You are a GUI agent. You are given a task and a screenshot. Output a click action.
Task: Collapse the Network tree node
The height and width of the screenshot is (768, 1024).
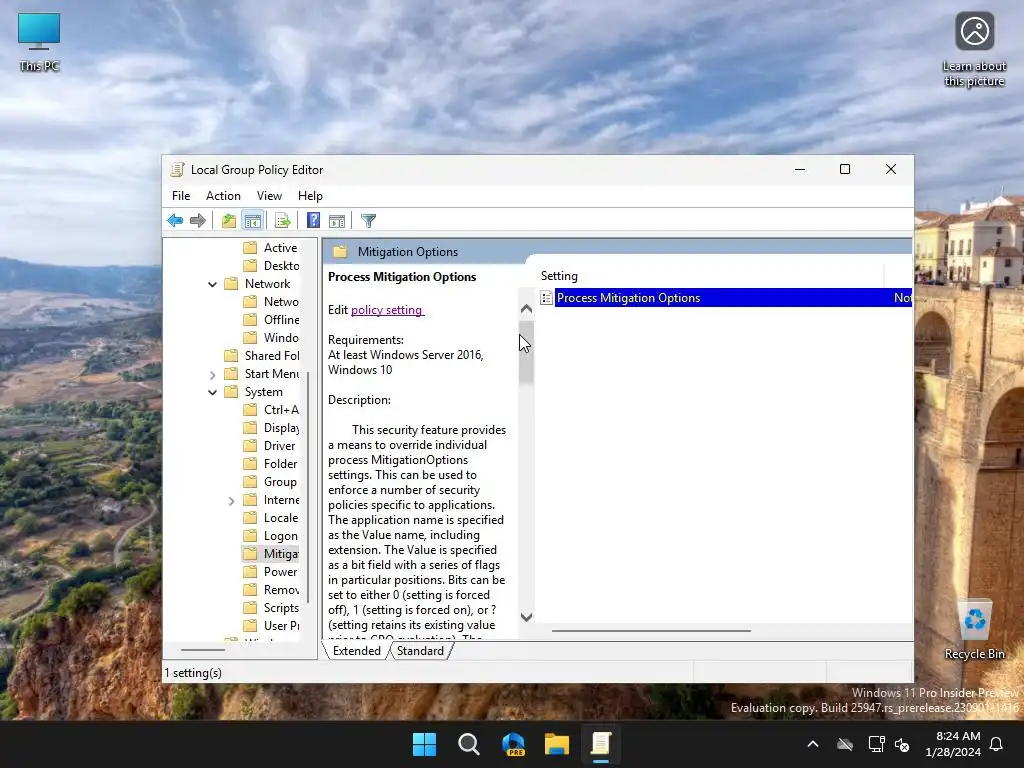(x=212, y=284)
